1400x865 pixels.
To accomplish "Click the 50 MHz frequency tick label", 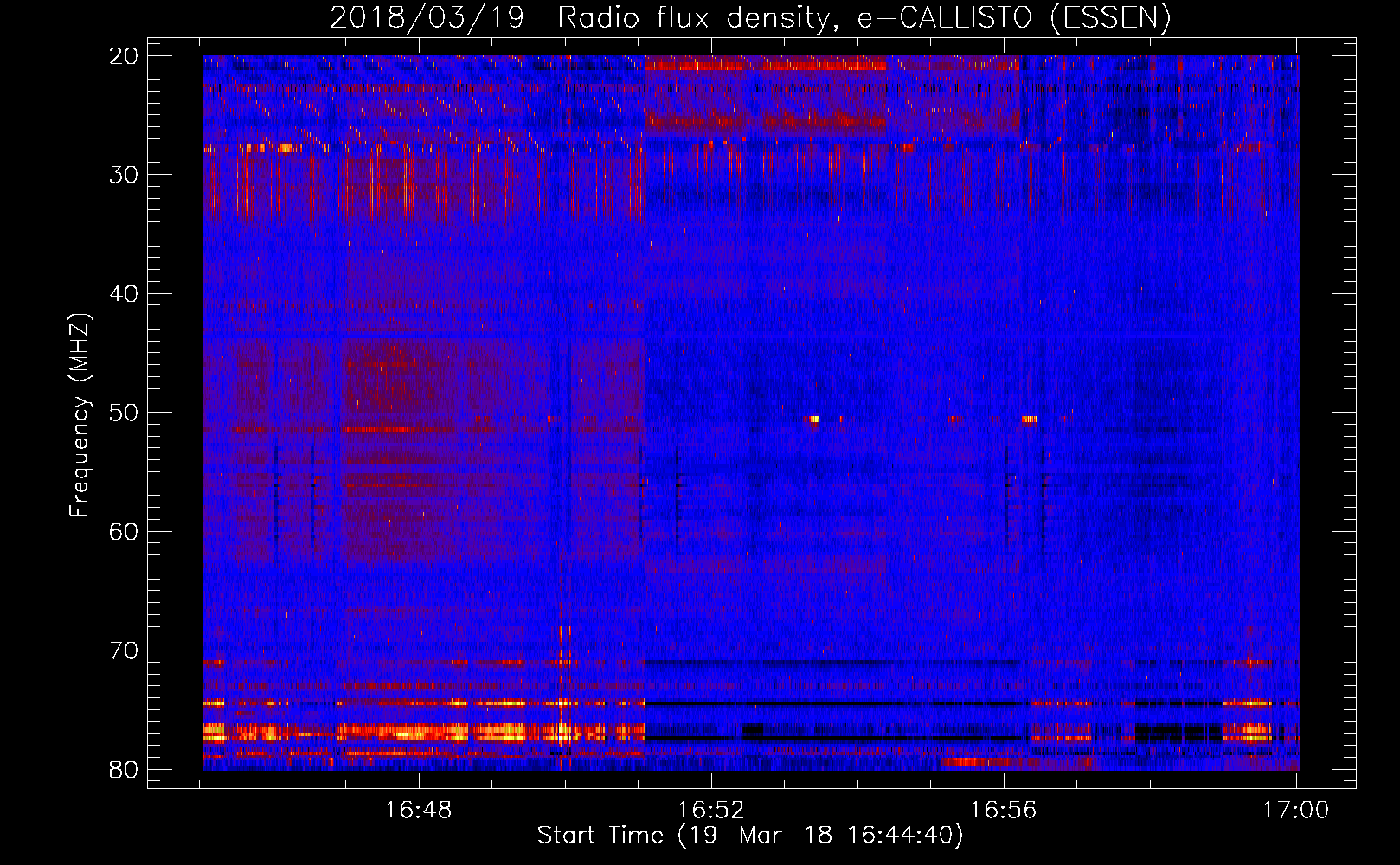I will [125, 413].
